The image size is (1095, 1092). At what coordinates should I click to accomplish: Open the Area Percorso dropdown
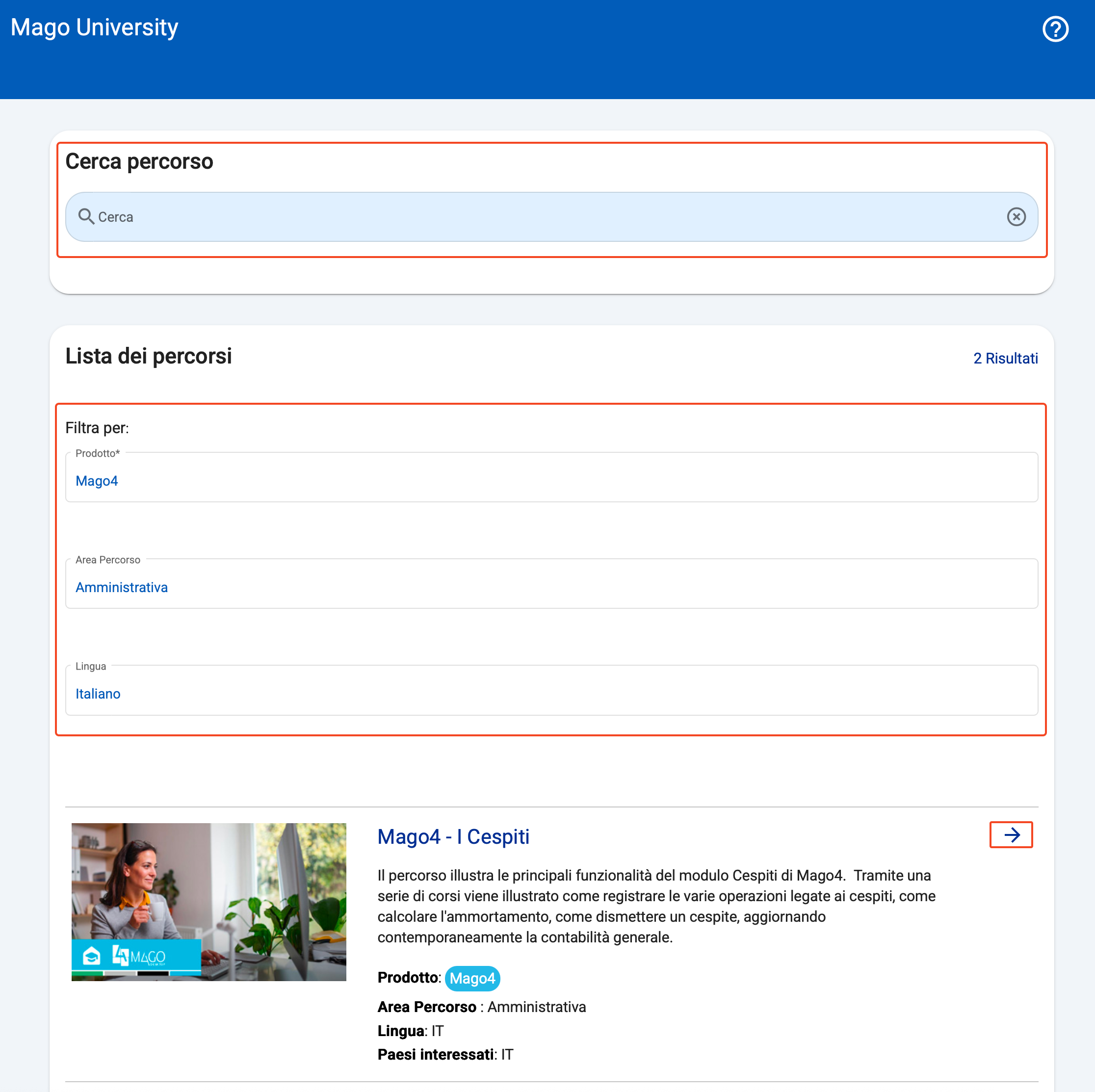(551, 584)
